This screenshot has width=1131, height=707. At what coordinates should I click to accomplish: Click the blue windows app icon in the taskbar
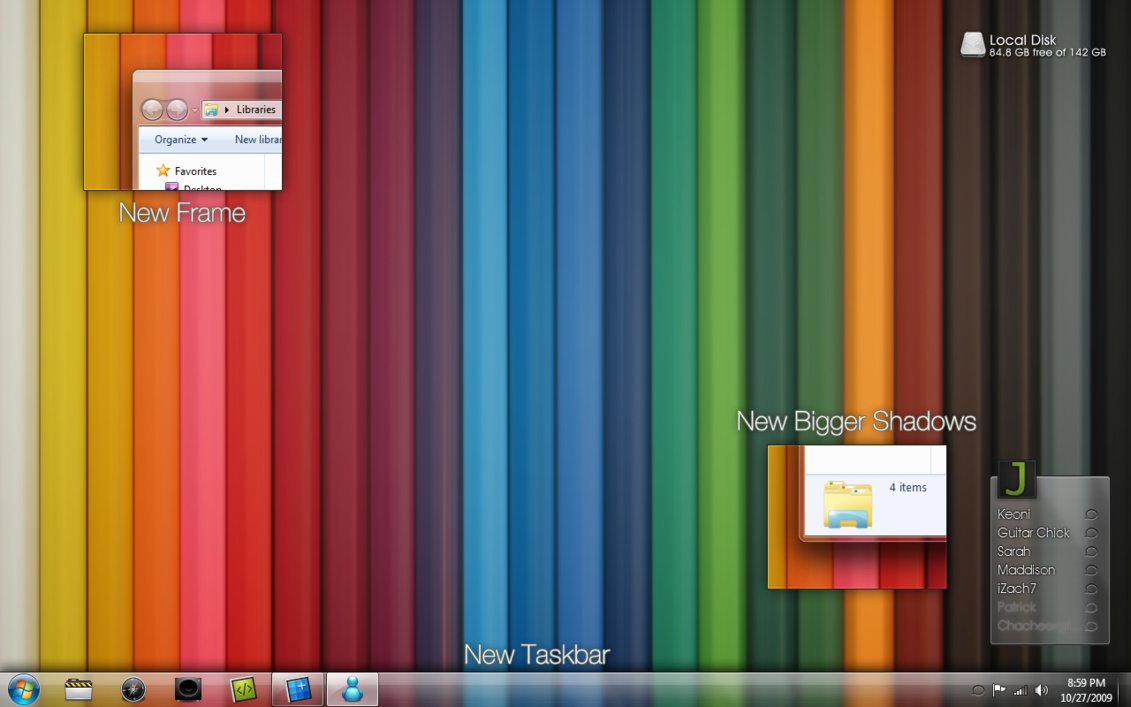coord(297,689)
